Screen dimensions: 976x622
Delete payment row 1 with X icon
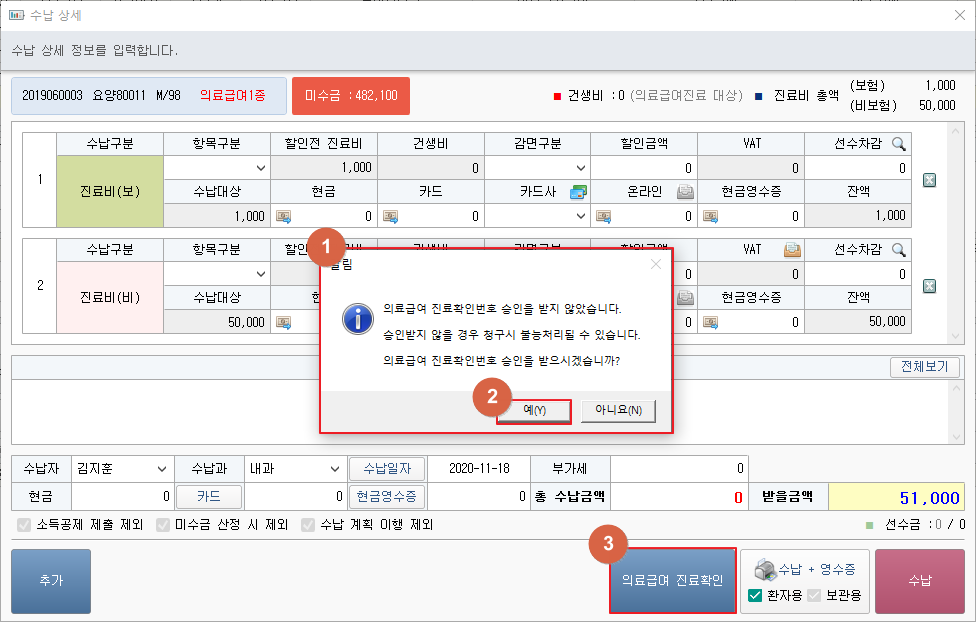929,180
